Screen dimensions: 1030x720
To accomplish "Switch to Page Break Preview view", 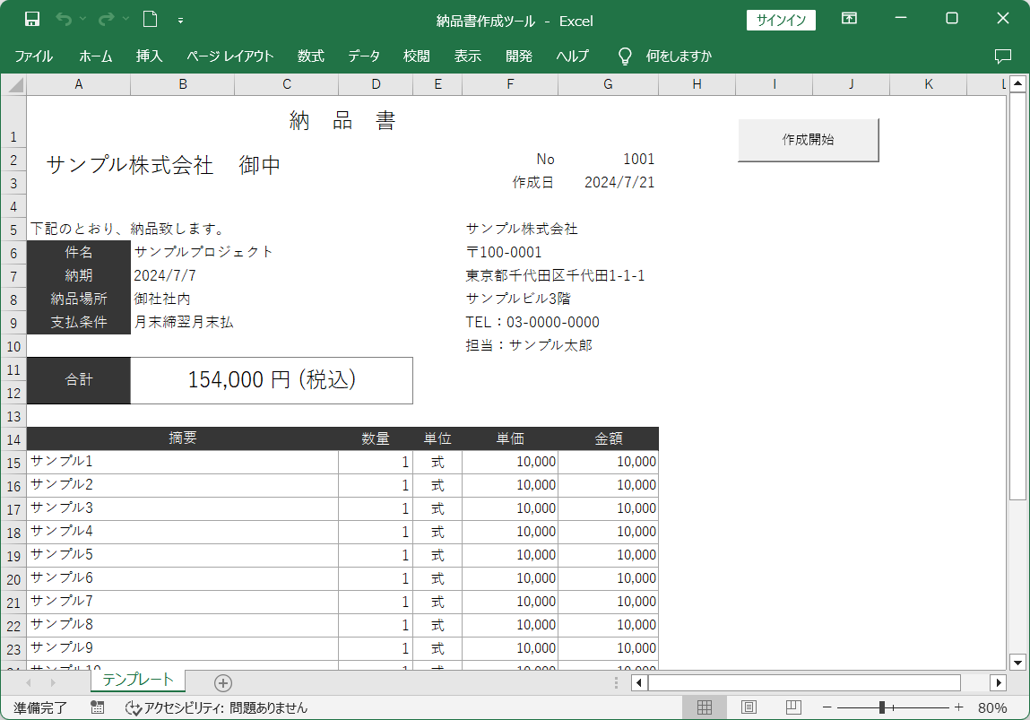I will pos(792,707).
